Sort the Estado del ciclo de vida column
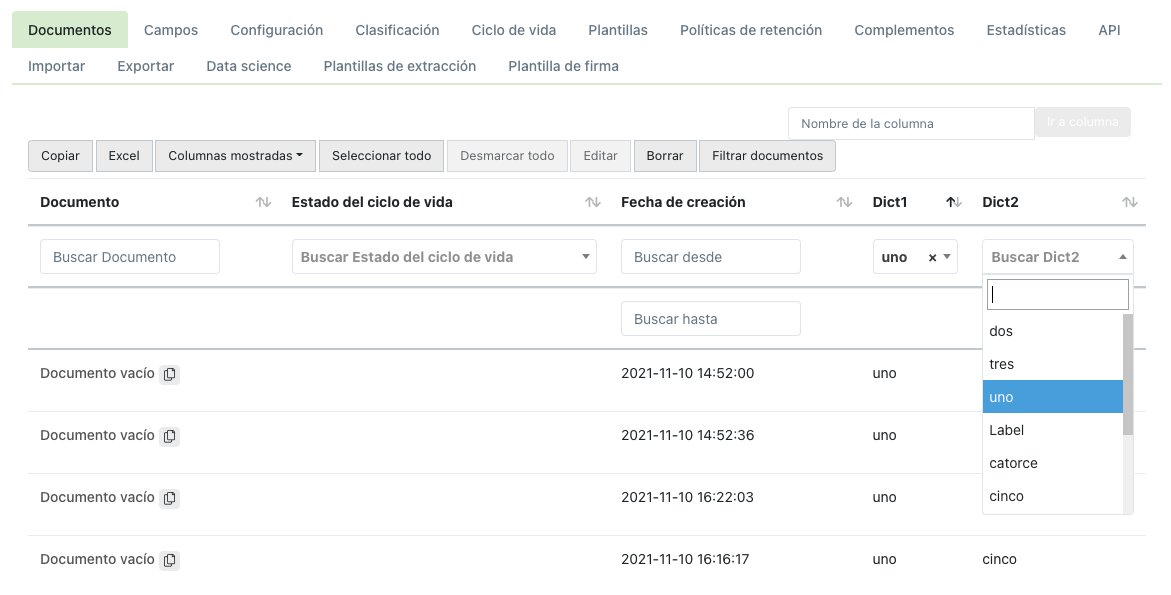Viewport: 1171px width, 595px height. tap(591, 201)
